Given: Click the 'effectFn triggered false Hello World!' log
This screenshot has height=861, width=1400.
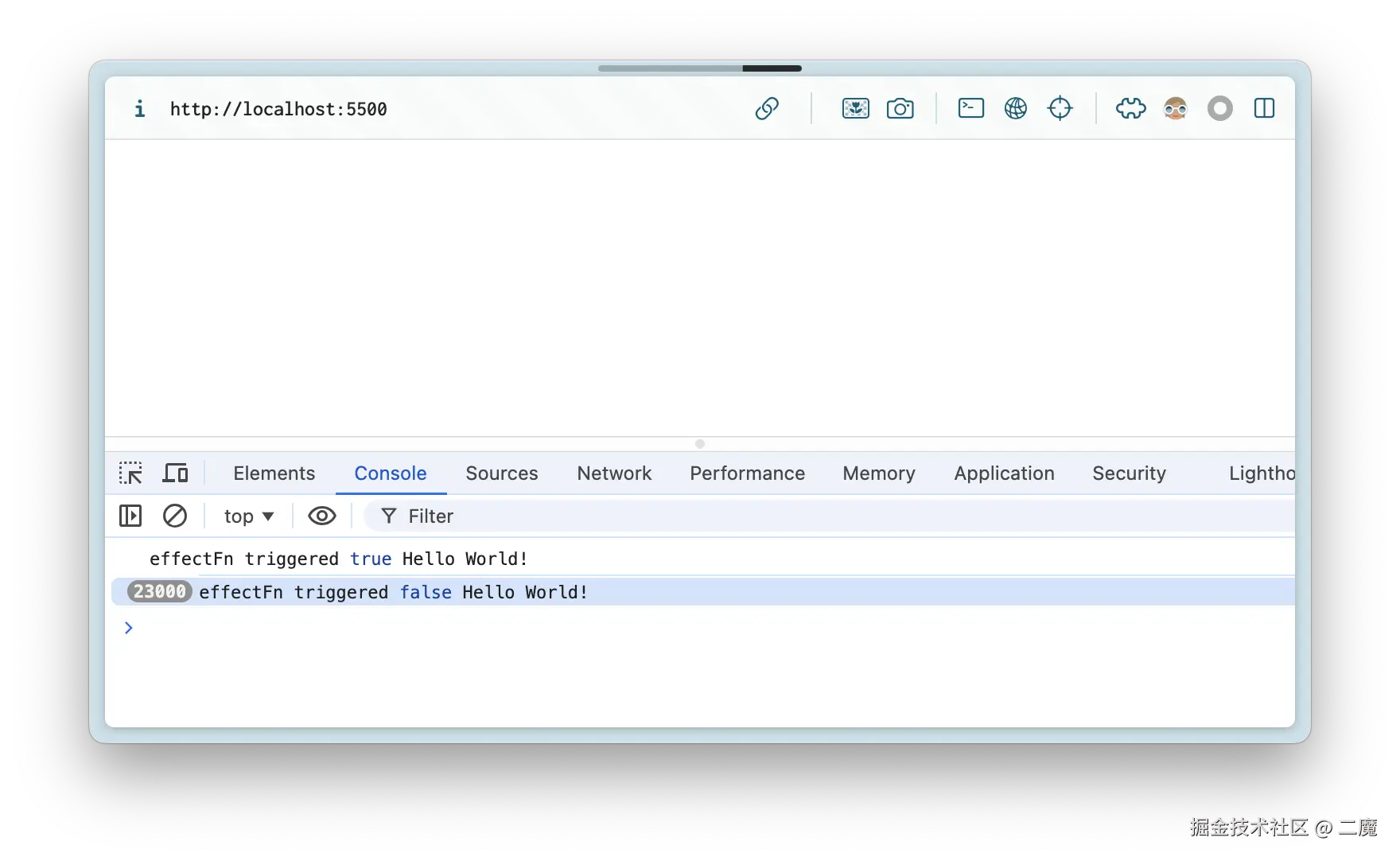Looking at the screenshot, I should click(394, 592).
